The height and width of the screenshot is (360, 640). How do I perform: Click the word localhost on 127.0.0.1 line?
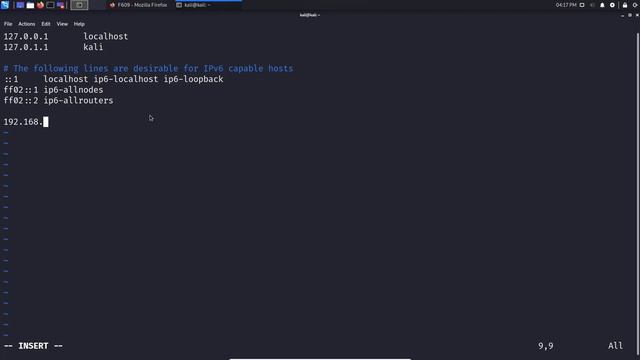[x=106, y=36]
